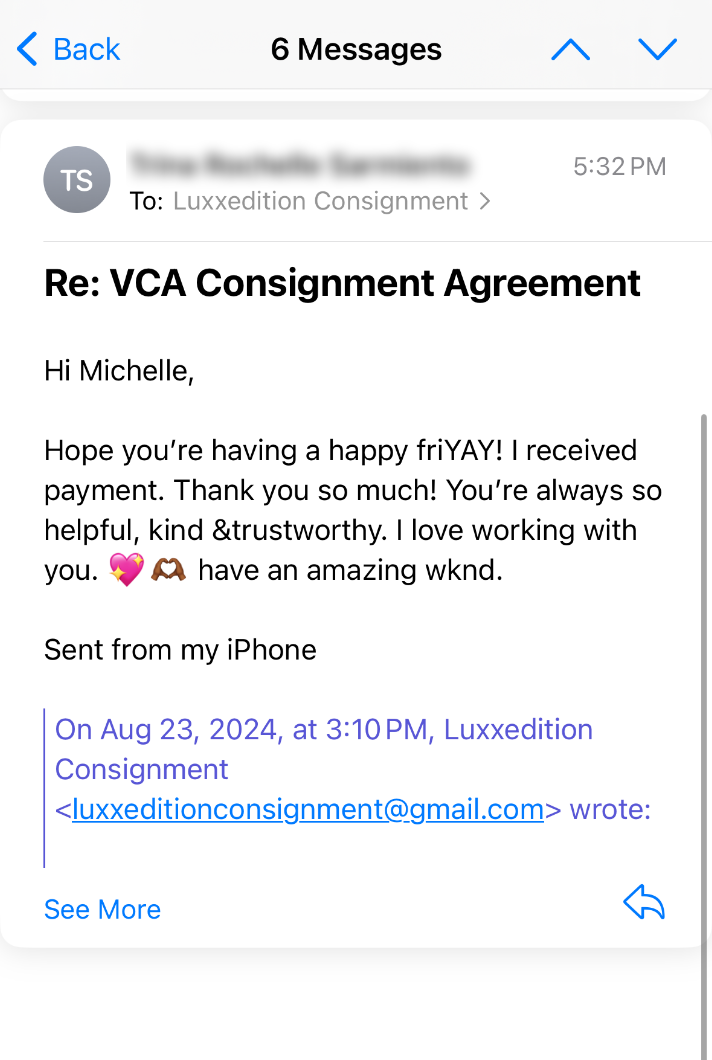Go to previous message with up arrow
The height and width of the screenshot is (1060, 712).
(x=571, y=49)
